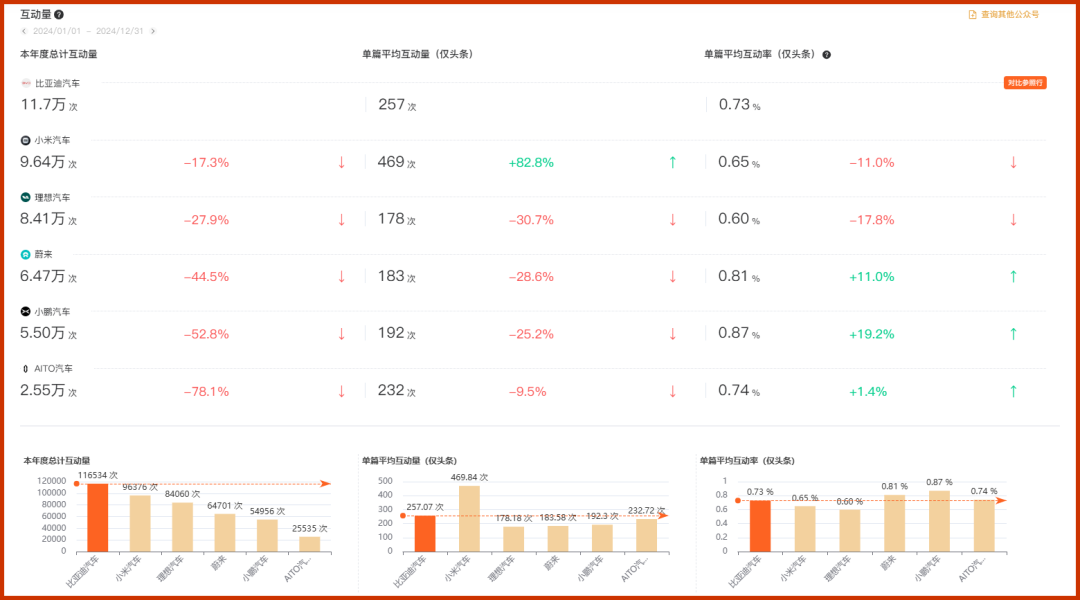
Task: Click the 54956 bar for 小鹏汽车
Action: (267, 535)
